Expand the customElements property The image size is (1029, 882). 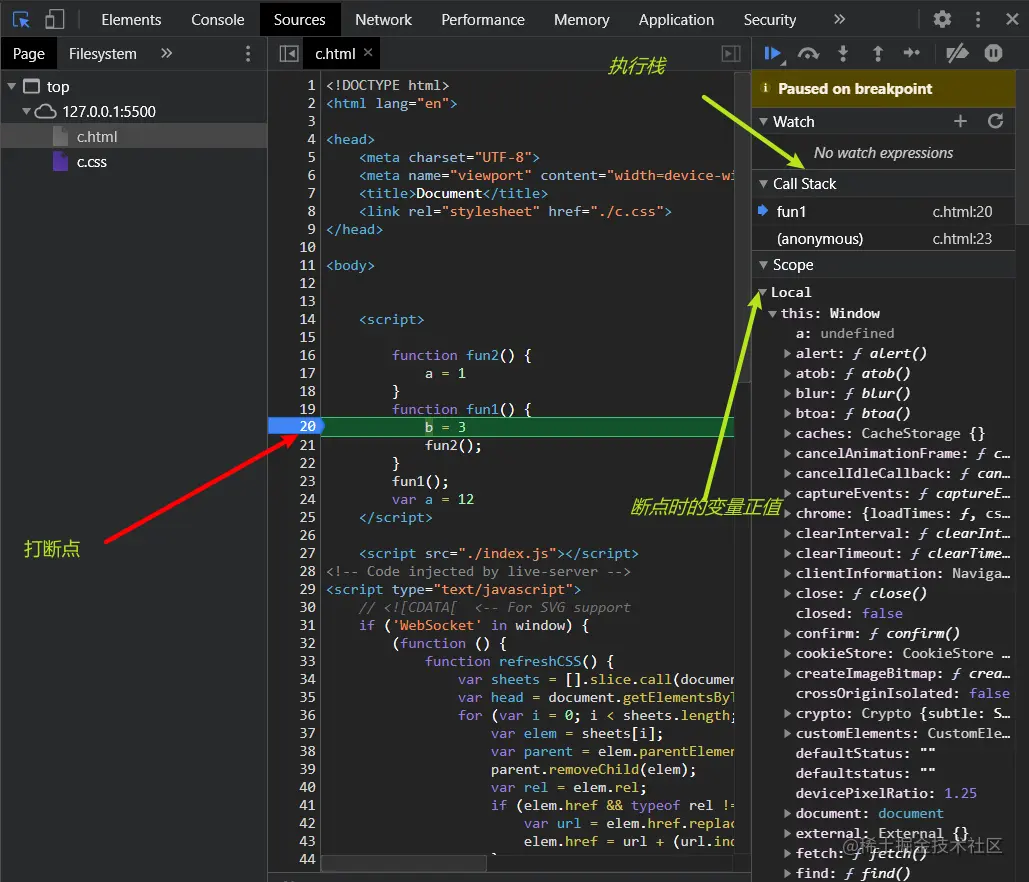click(787, 733)
